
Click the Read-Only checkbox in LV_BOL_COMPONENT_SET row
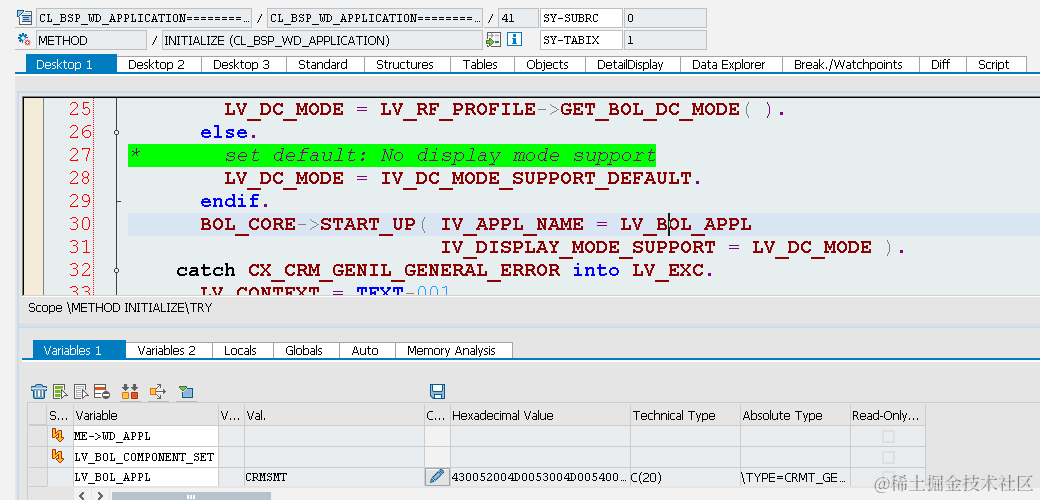tap(887, 457)
